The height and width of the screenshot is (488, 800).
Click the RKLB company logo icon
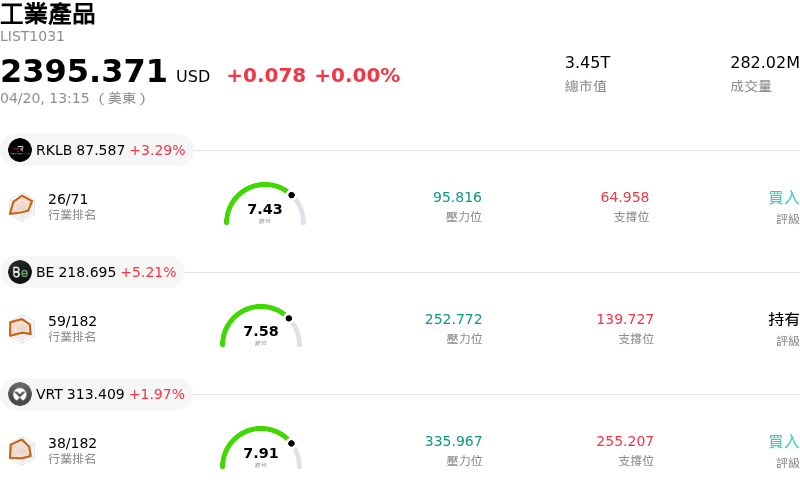click(20, 150)
